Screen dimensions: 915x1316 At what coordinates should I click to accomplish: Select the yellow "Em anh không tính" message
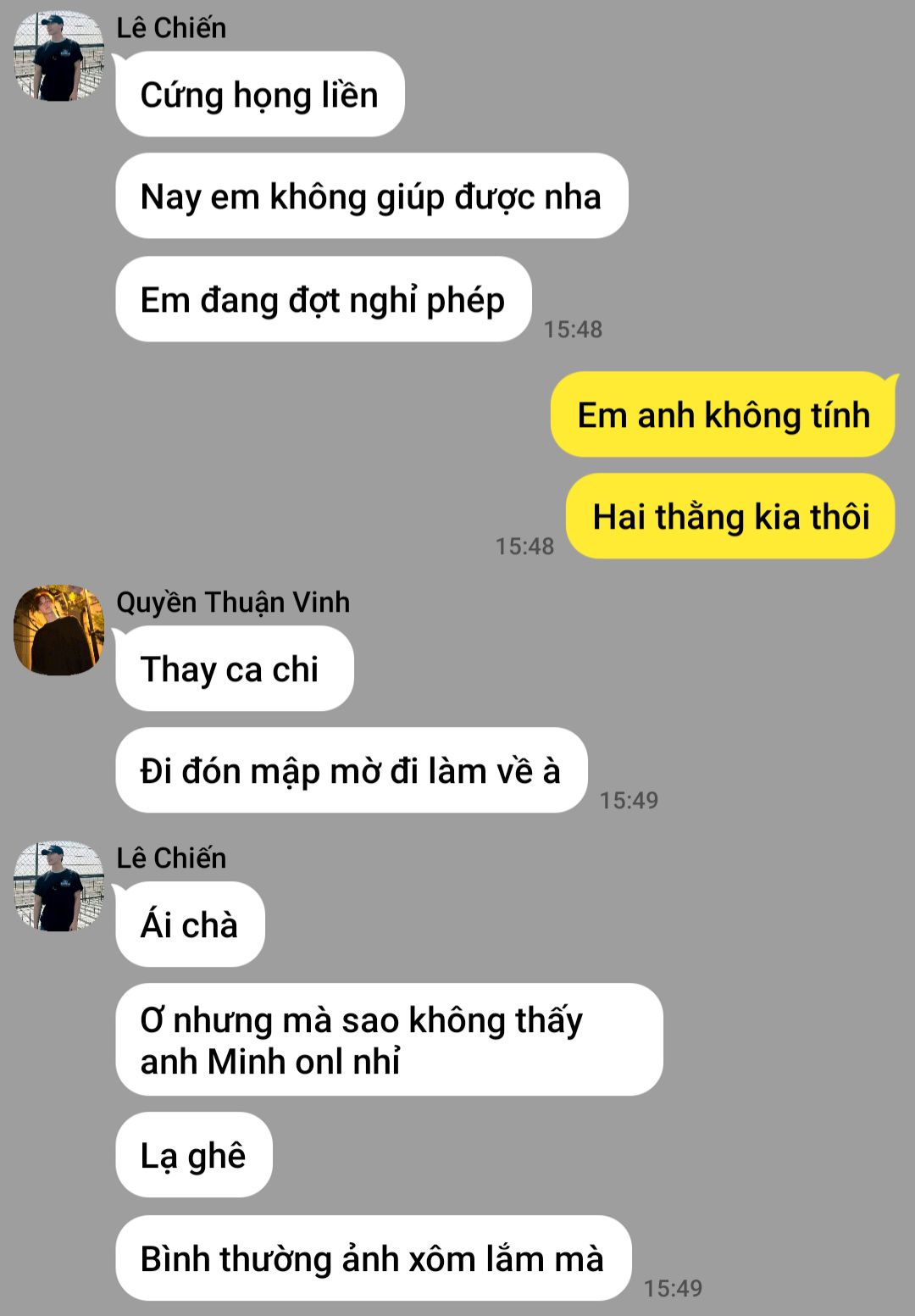[724, 414]
